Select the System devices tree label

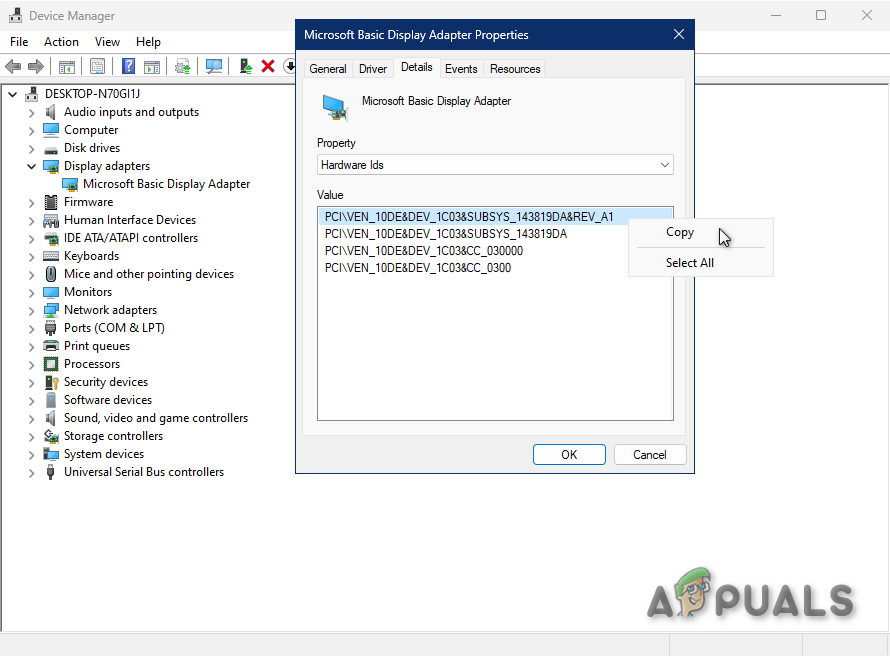(104, 454)
